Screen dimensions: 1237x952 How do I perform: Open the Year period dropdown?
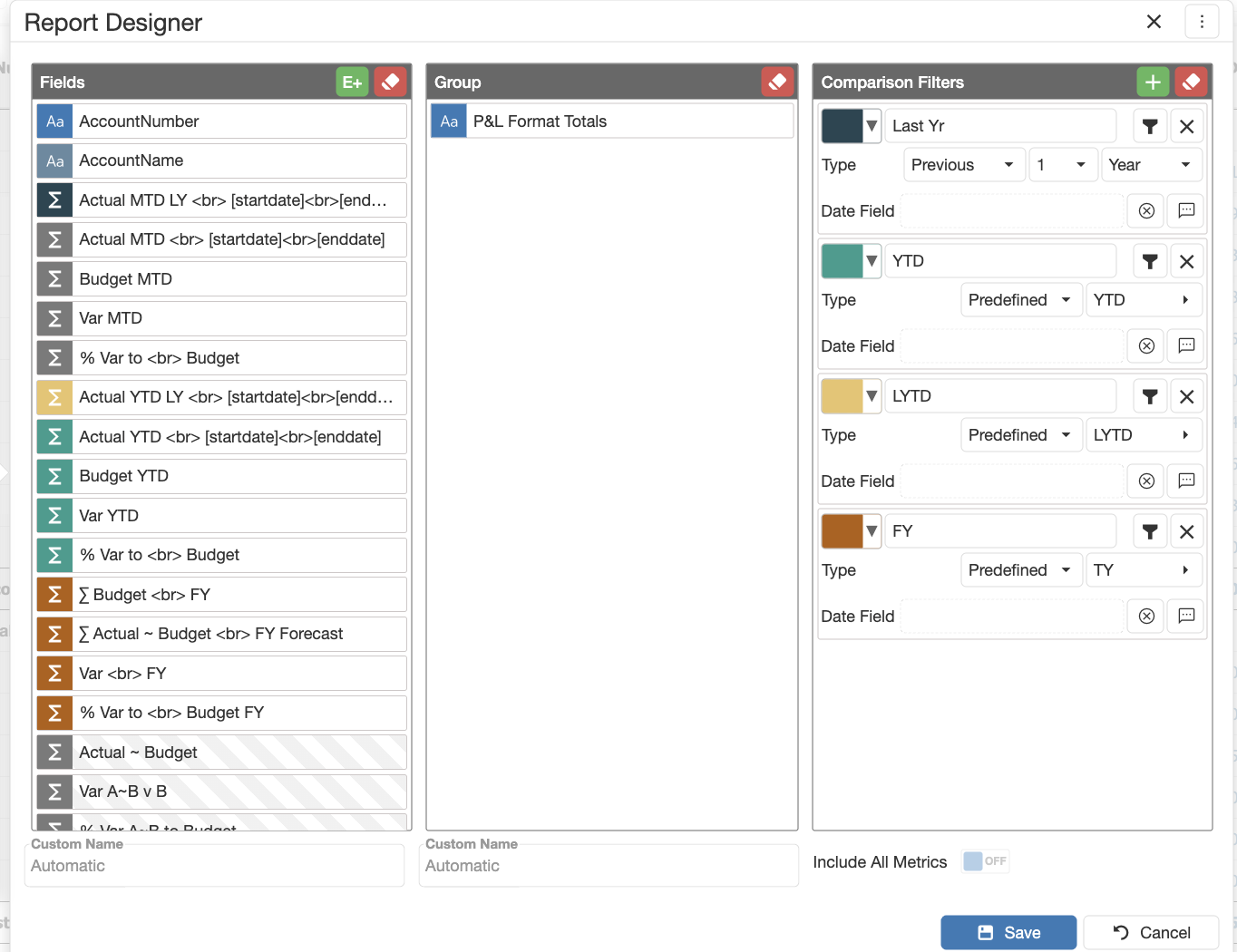(1152, 165)
